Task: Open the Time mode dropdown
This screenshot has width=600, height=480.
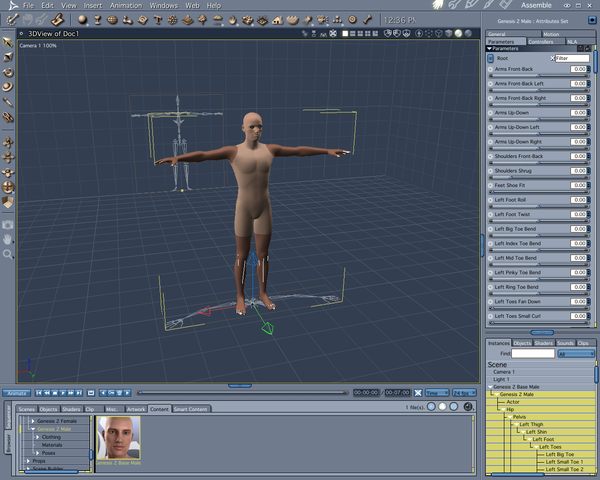Action: (x=437, y=393)
